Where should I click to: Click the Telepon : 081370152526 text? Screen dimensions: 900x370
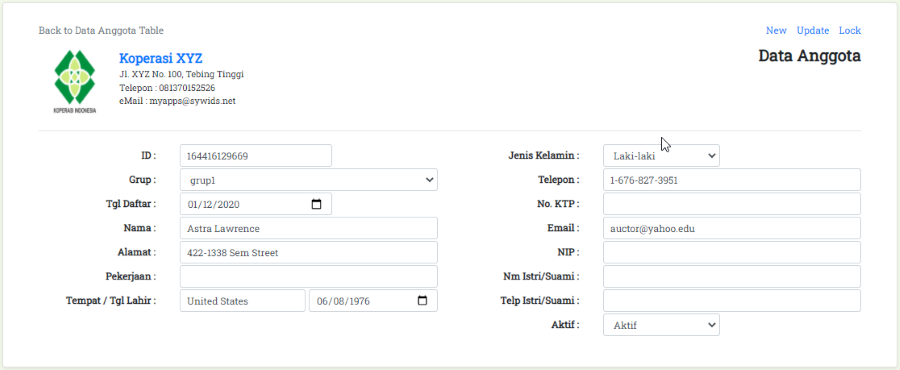(167, 88)
